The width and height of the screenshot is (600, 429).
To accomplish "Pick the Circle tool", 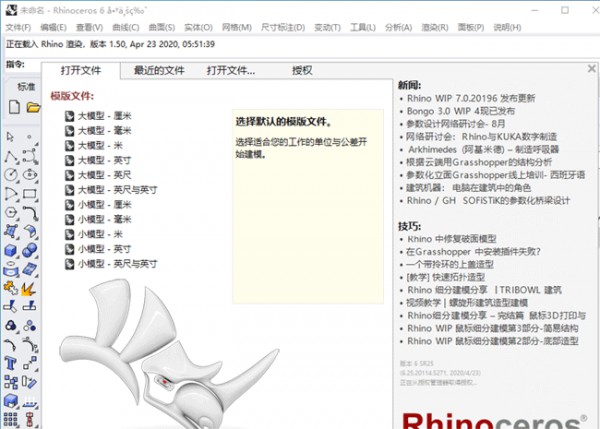I will 11,175.
